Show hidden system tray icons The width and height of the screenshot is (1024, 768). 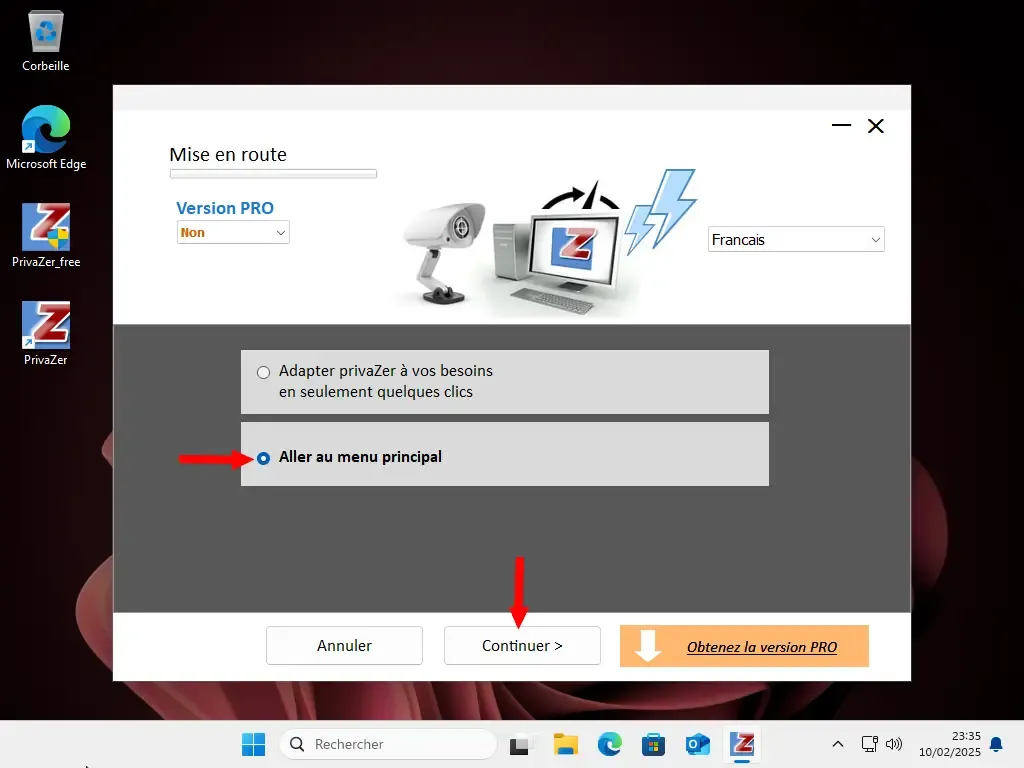click(x=838, y=744)
